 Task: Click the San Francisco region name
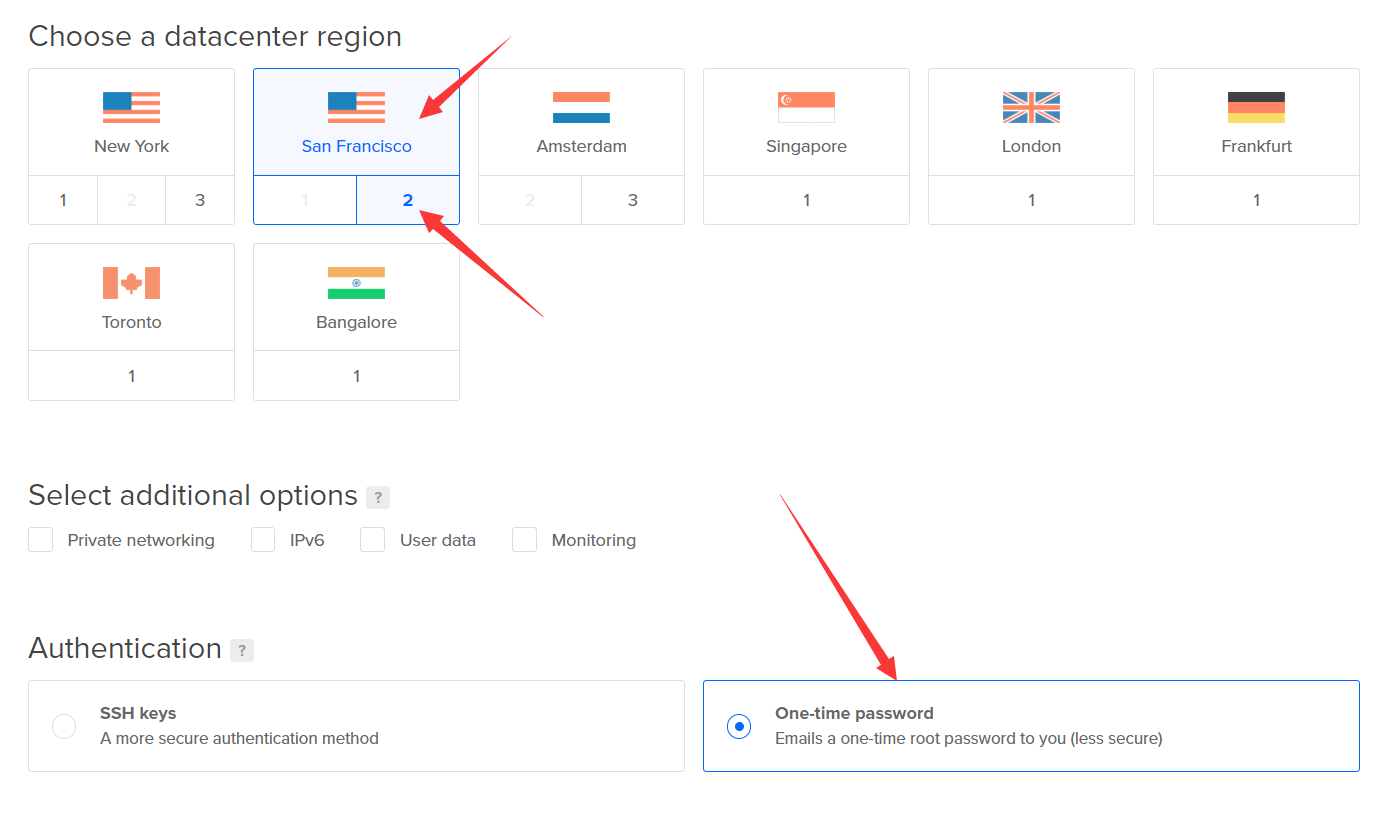(356, 146)
